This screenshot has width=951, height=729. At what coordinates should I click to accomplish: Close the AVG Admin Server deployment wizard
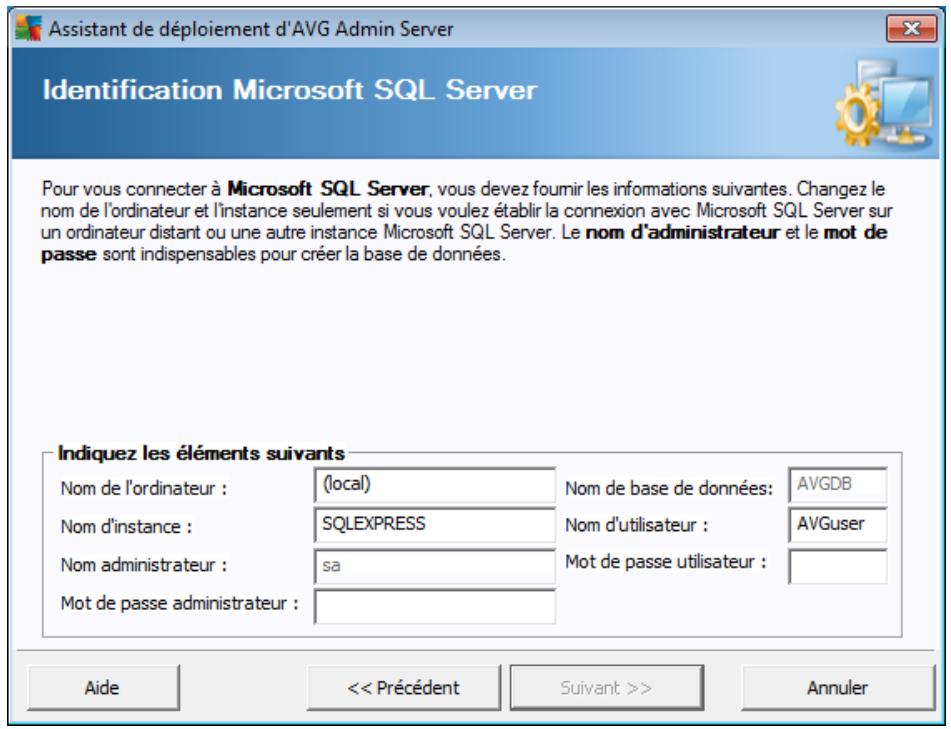click(x=911, y=29)
